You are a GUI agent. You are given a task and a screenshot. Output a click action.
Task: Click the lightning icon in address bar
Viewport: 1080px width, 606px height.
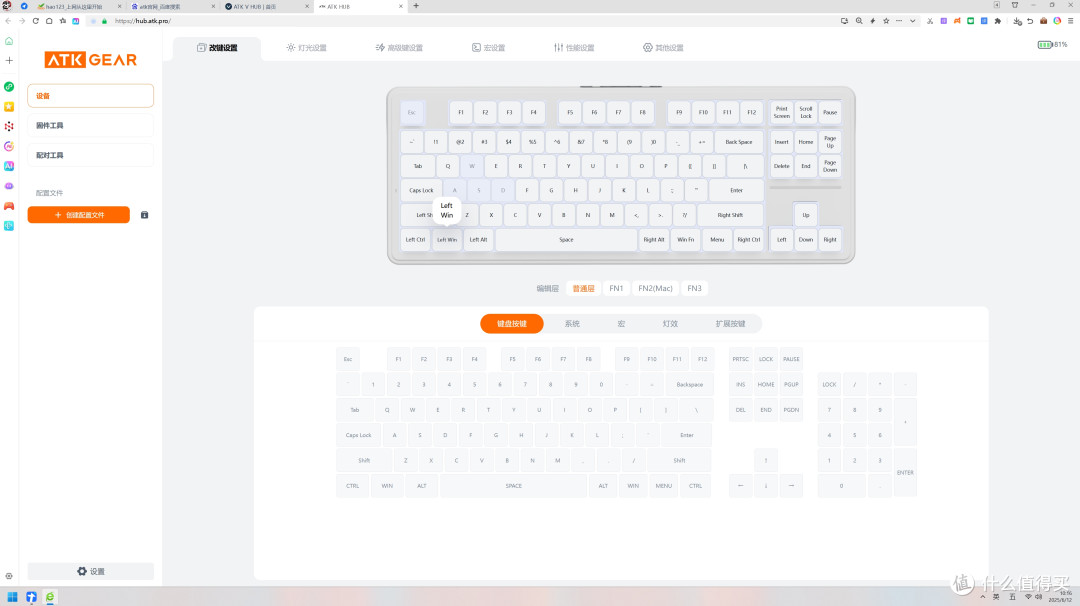coord(873,21)
